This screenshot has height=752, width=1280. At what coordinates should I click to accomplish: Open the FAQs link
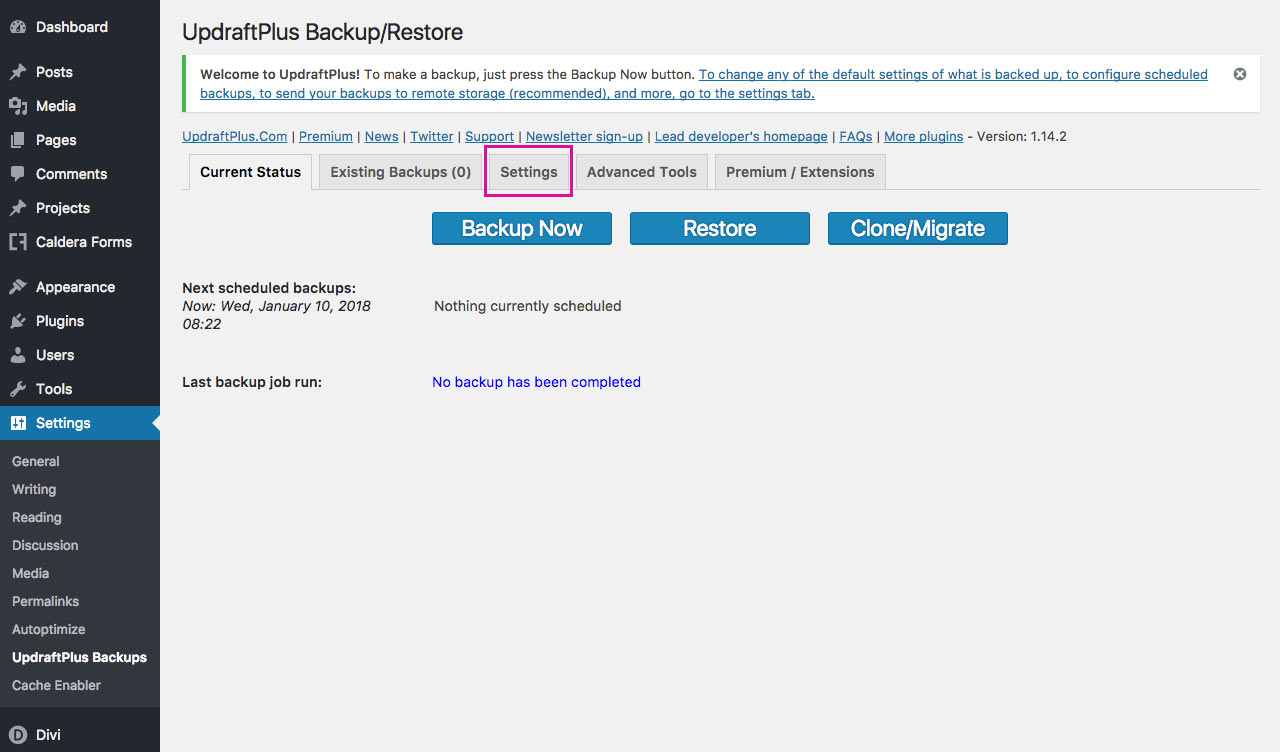click(x=856, y=137)
